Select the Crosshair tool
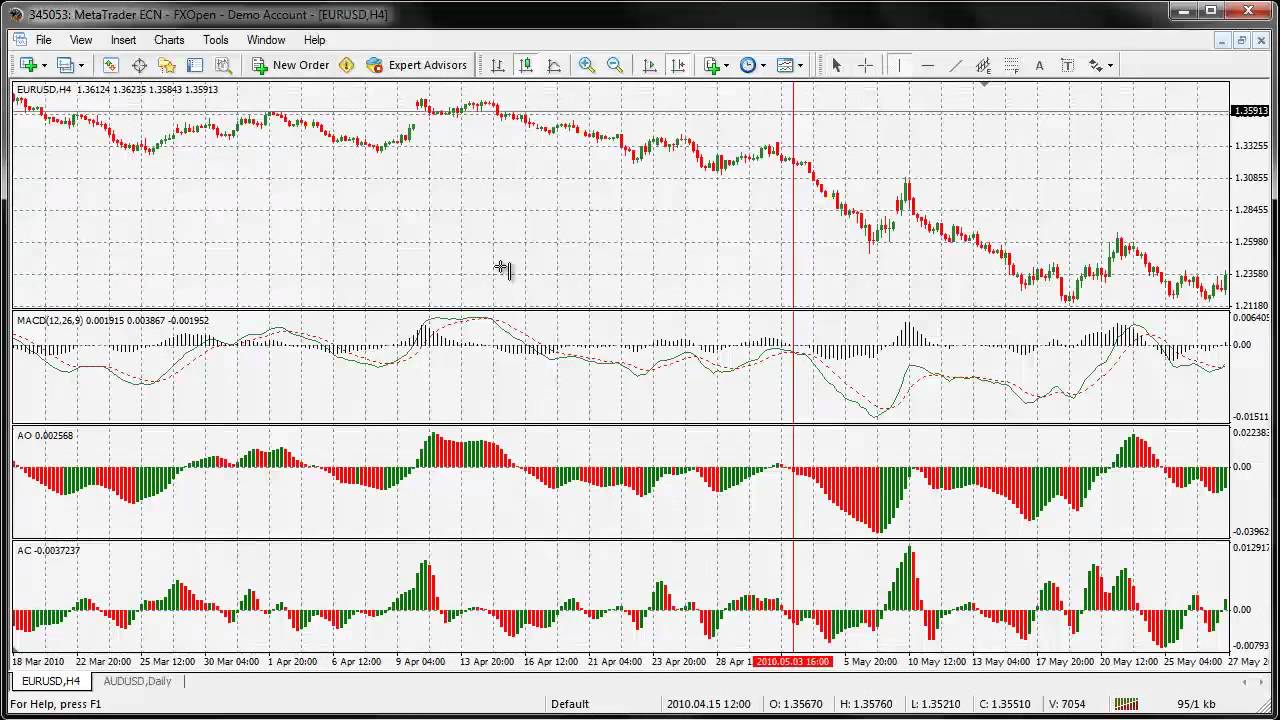The height and width of the screenshot is (720, 1280). pyautogui.click(x=865, y=65)
